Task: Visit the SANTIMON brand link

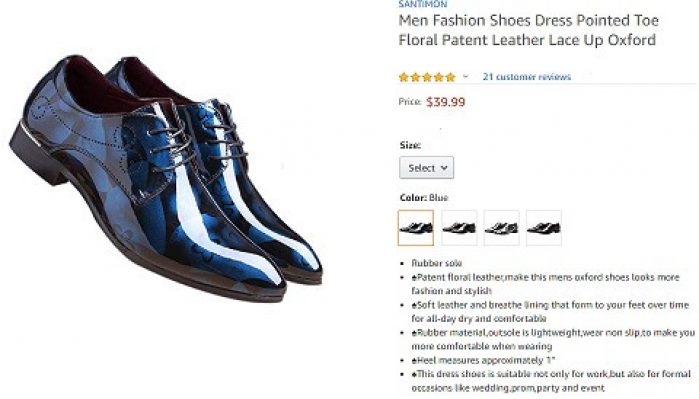Action: coord(423,4)
